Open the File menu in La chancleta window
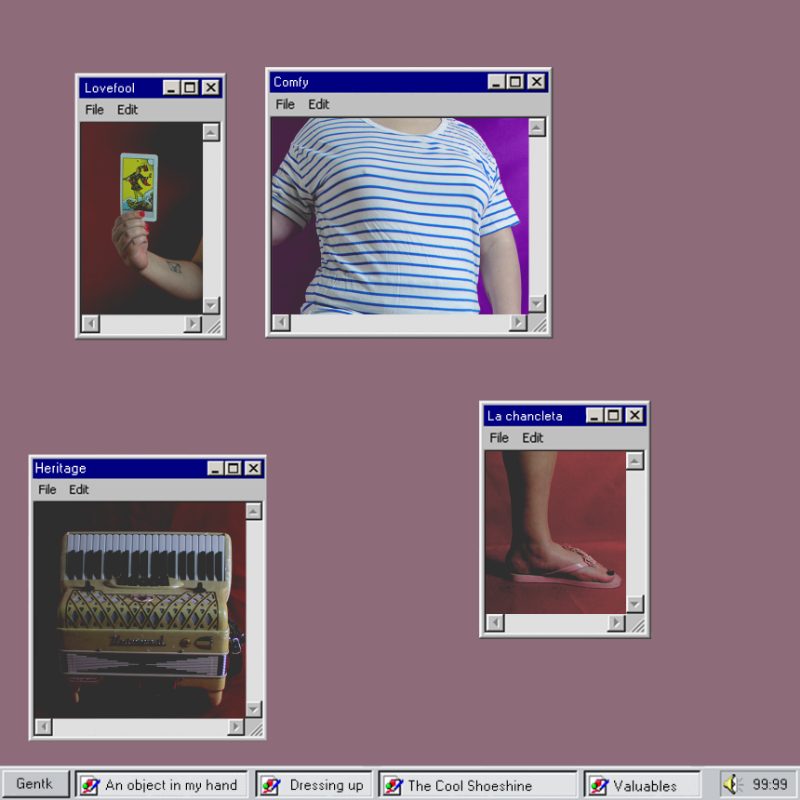Image resolution: width=800 pixels, height=800 pixels. (x=499, y=438)
